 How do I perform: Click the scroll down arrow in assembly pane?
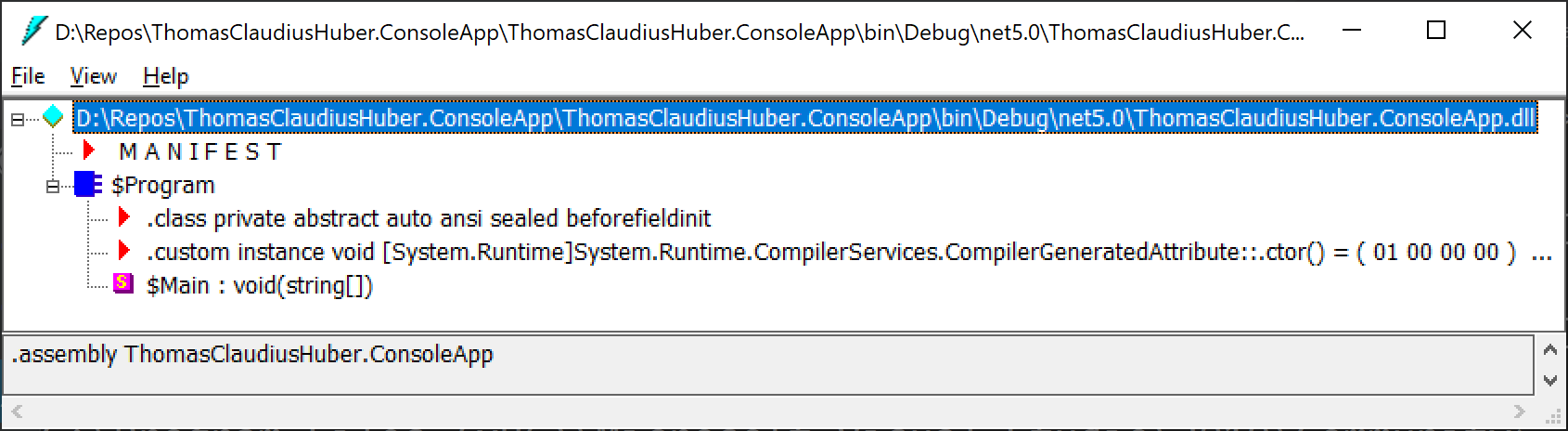coord(1550,380)
